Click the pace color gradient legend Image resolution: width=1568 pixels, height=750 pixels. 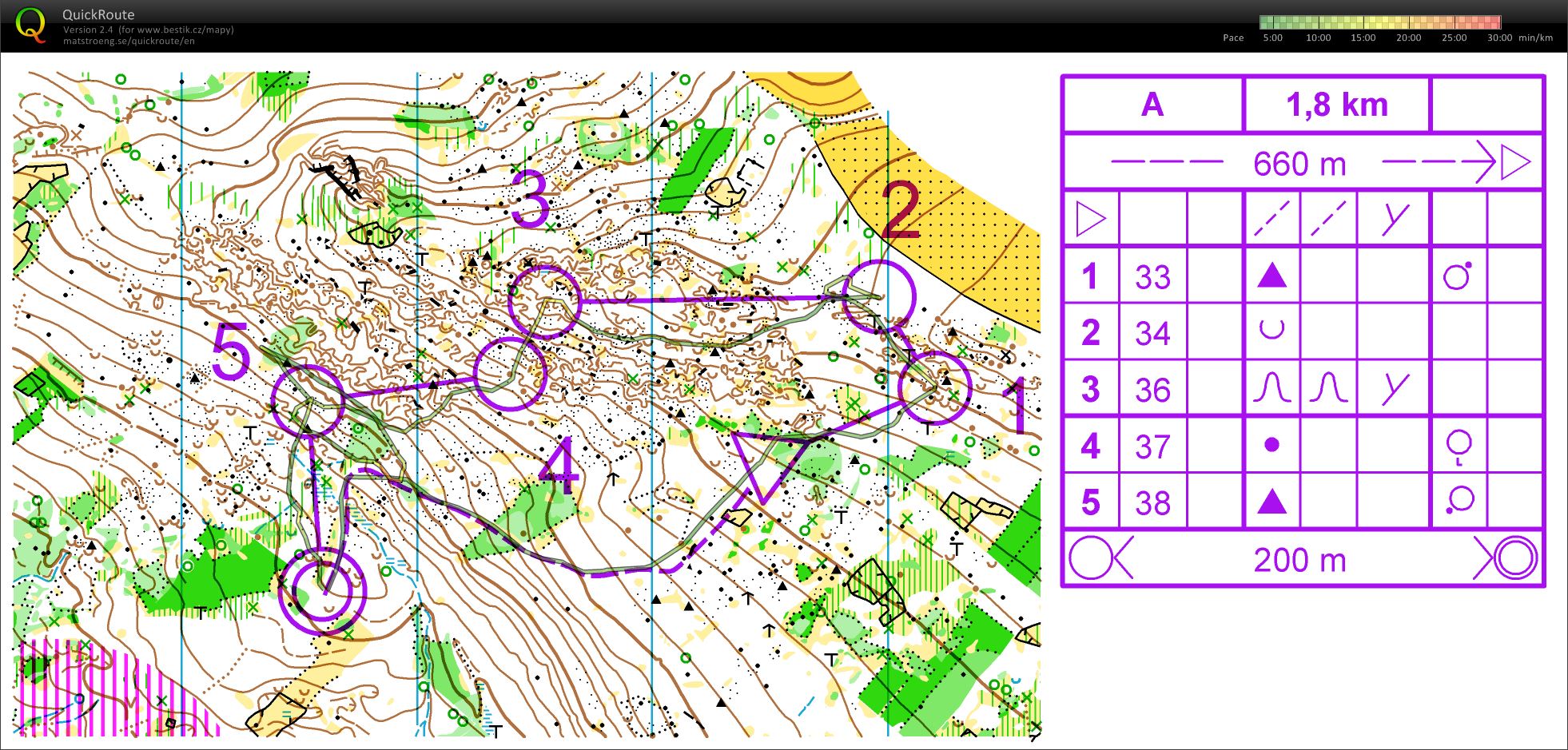(1379, 22)
